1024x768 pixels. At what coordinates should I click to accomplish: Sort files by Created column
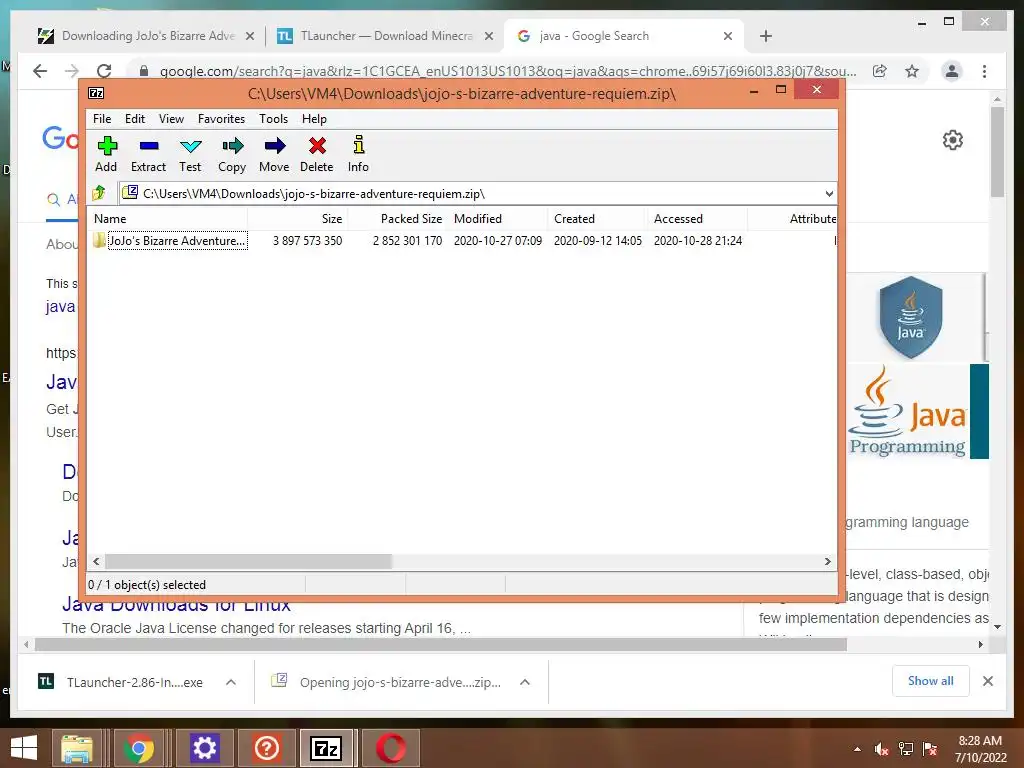[x=597, y=219]
